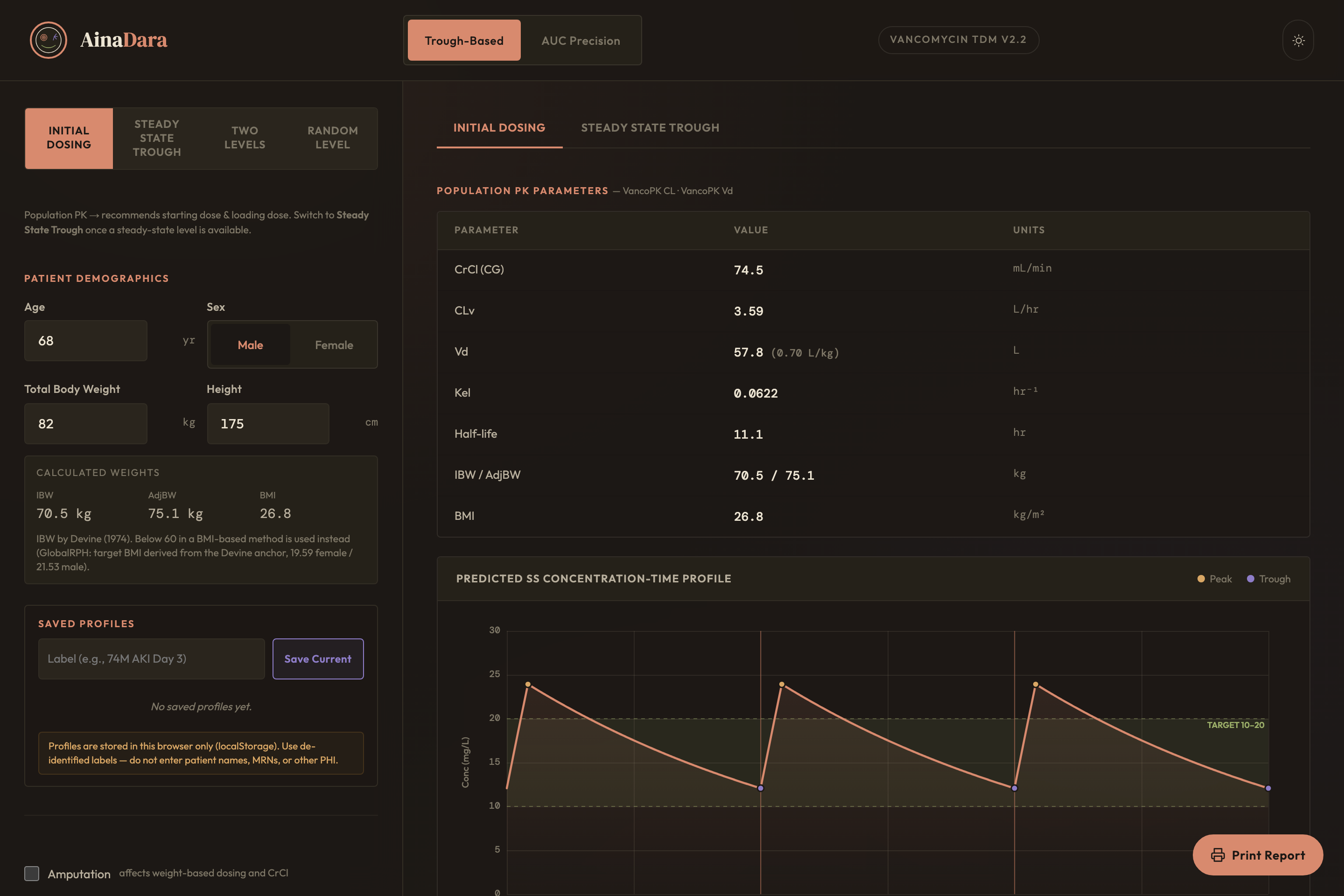
Task: Click the localStorage privacy warning note
Action: (201, 753)
